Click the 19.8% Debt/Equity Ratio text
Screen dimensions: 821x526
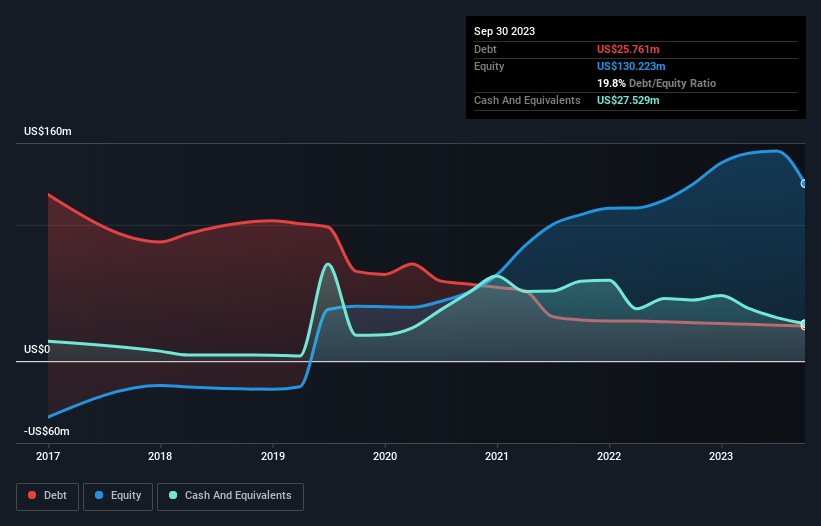coord(657,83)
